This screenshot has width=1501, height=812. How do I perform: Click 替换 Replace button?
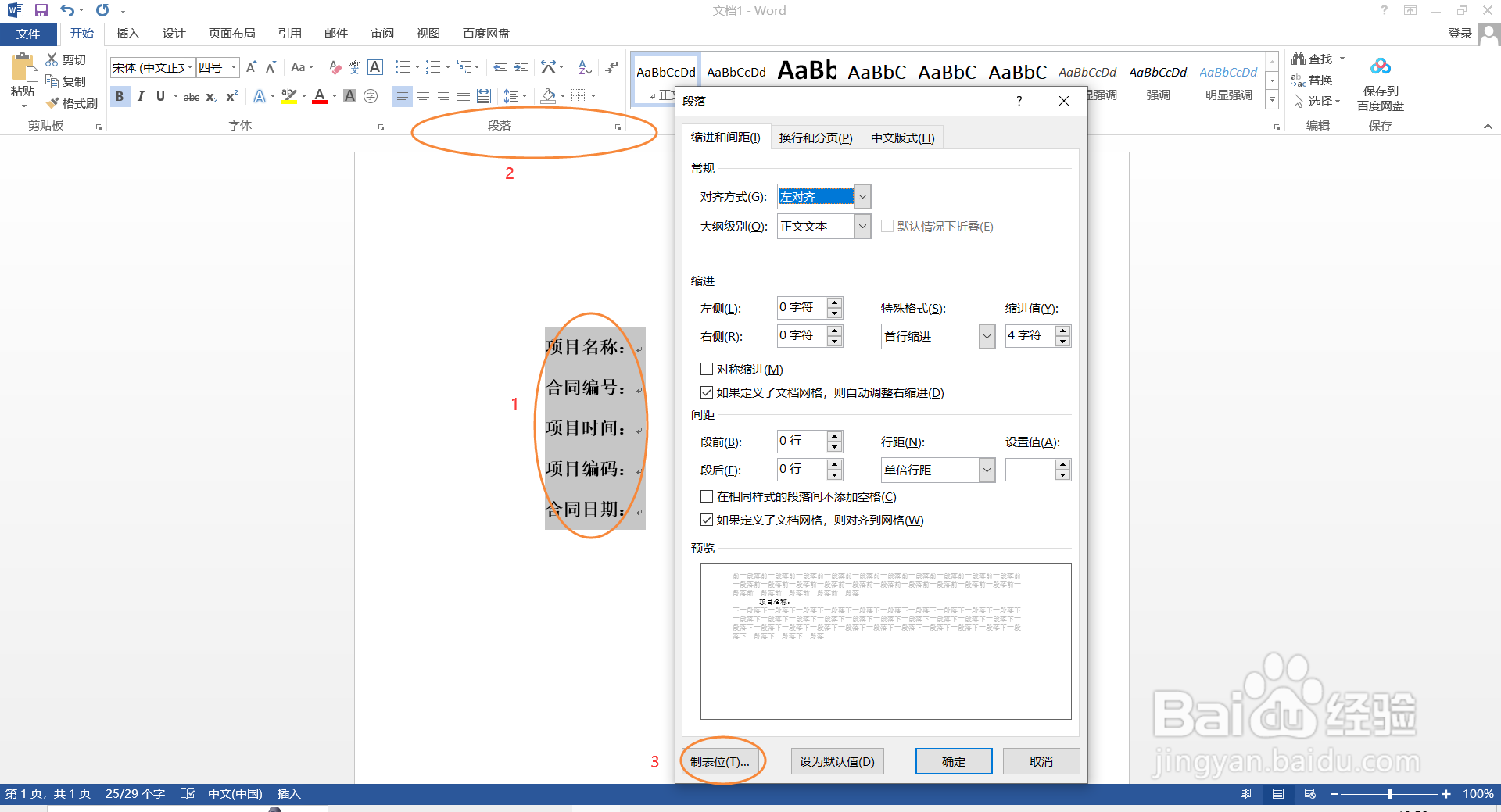click(x=1313, y=80)
